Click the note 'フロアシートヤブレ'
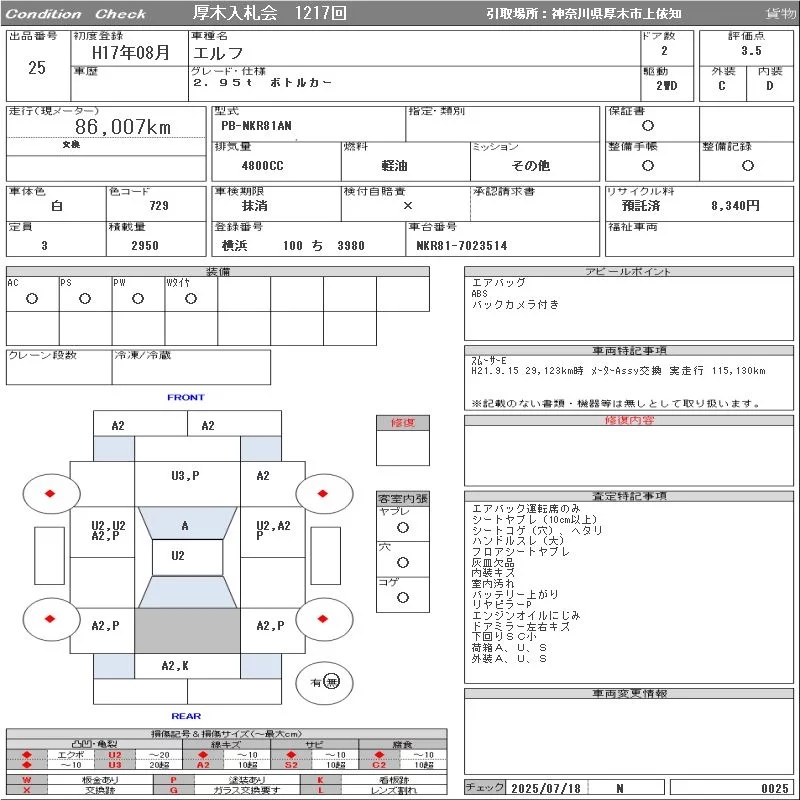The width and height of the screenshot is (800, 800). coord(520,552)
